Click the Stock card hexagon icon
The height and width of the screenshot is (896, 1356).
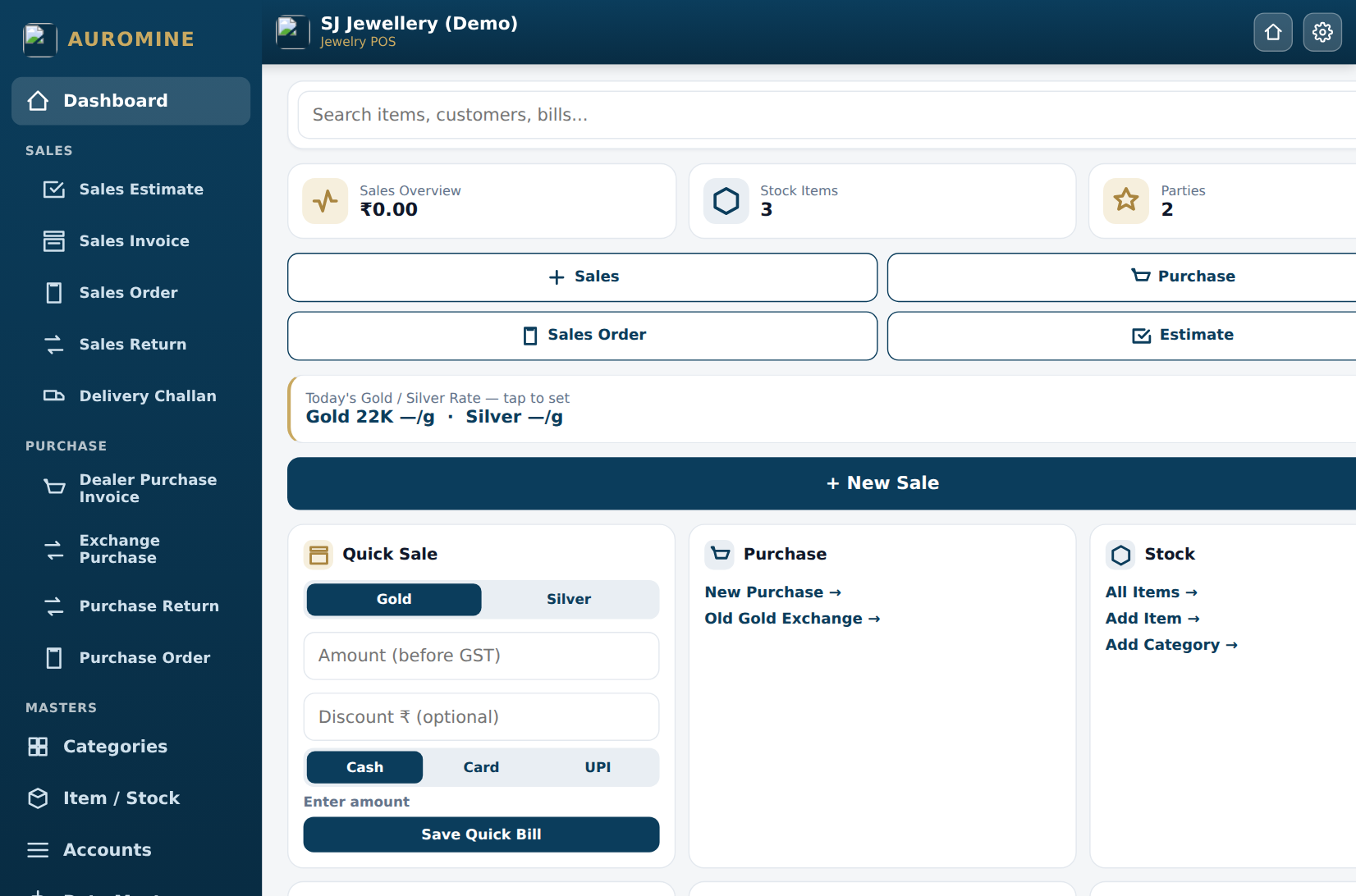[x=1120, y=555]
